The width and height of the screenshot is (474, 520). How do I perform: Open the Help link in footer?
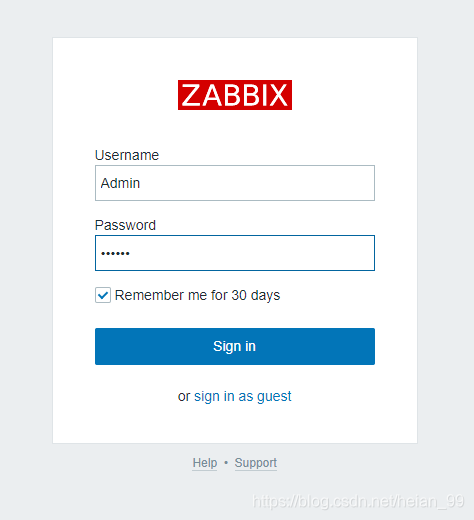click(x=205, y=463)
